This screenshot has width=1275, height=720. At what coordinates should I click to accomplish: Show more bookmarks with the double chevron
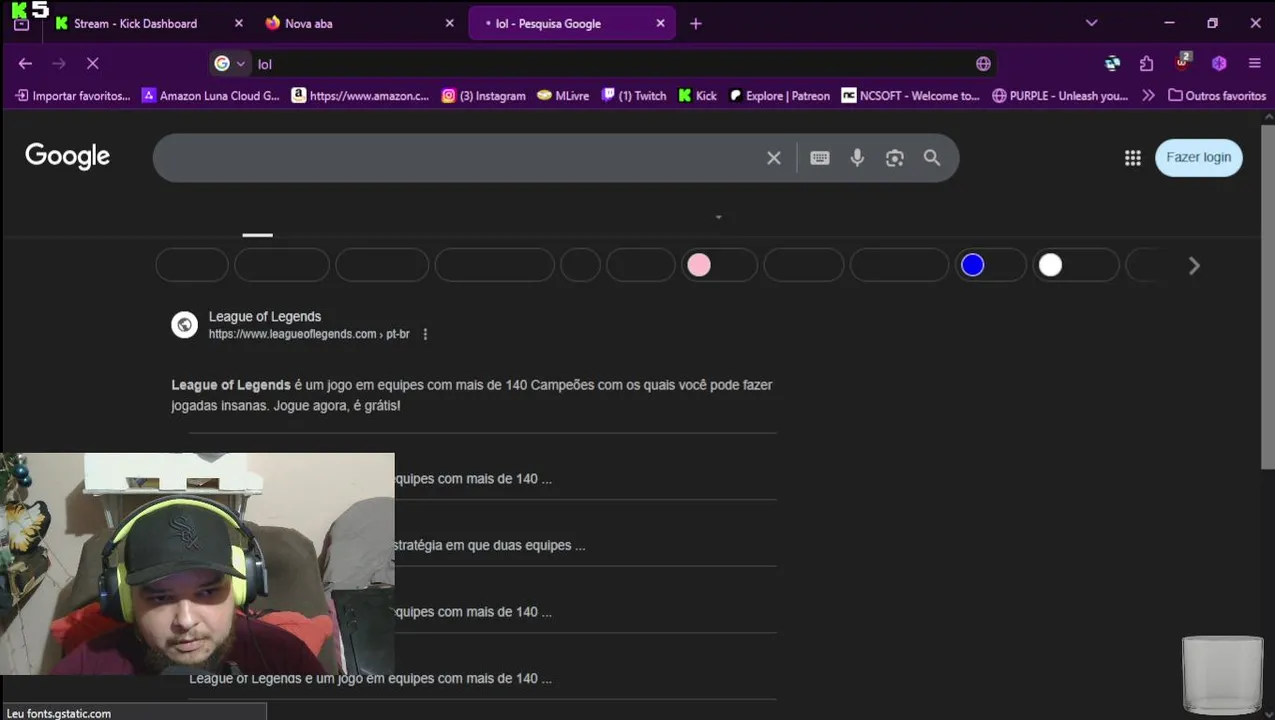pos(1148,96)
